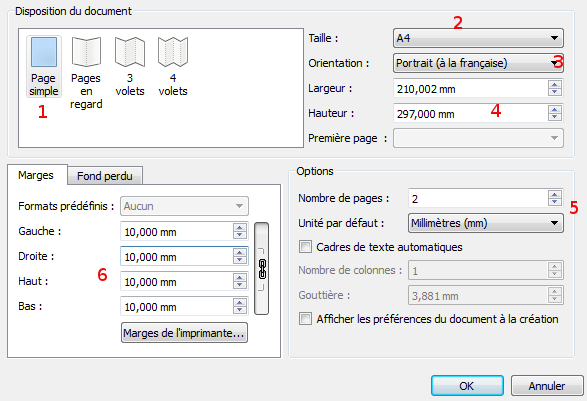Open Marges de l'imprimante dialog
This screenshot has width=587, height=401.
(x=184, y=333)
